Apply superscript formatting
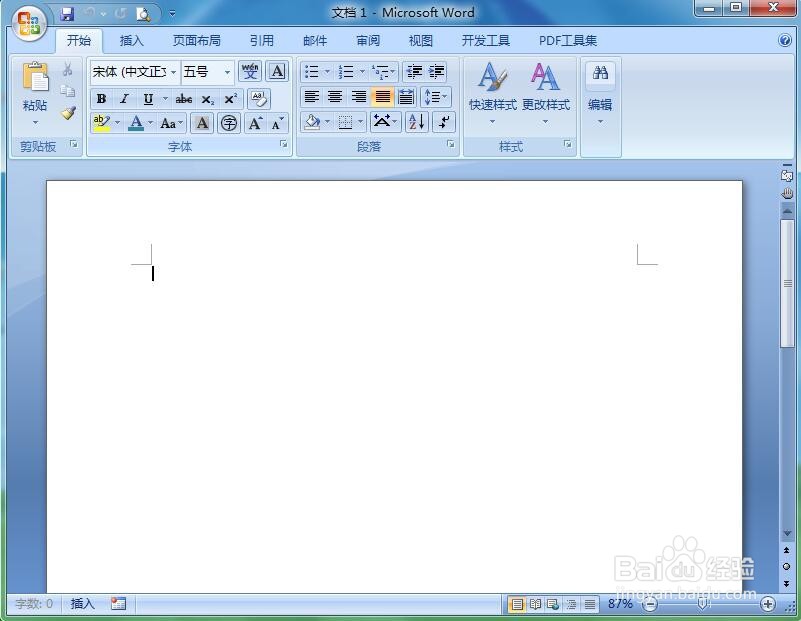This screenshot has height=621, width=801. point(230,99)
